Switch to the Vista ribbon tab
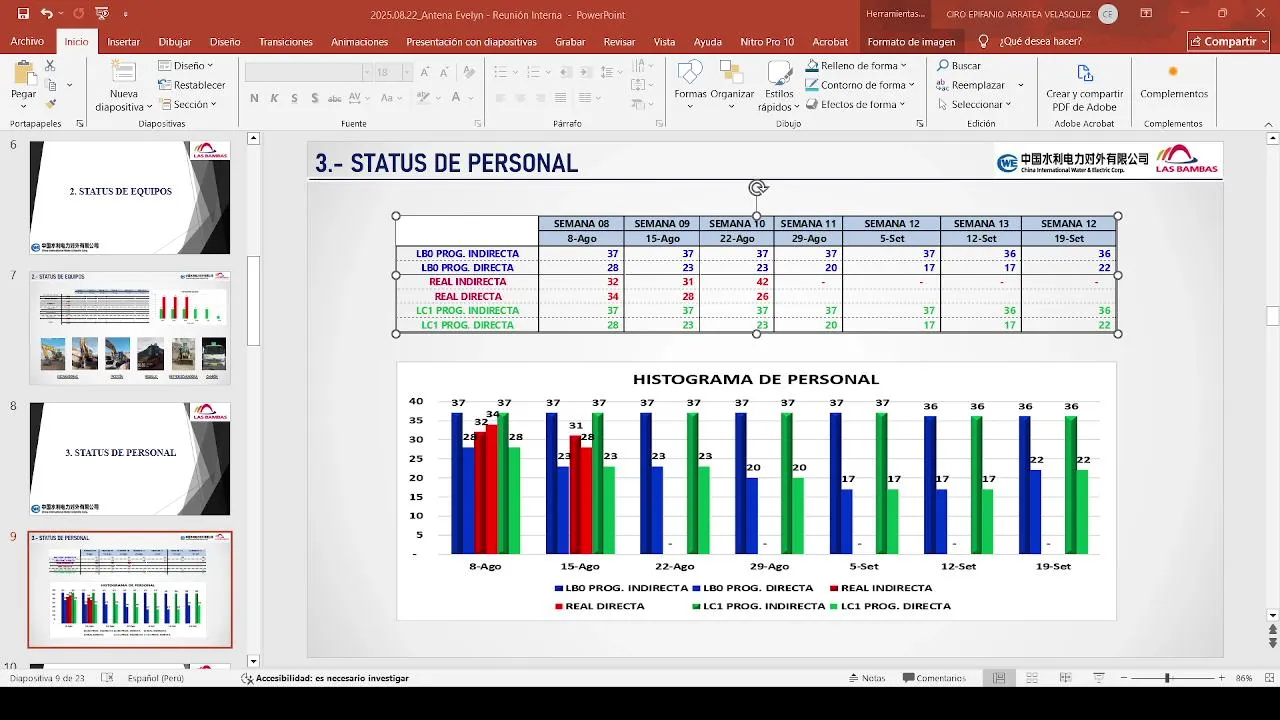1280x720 pixels. coord(664,42)
